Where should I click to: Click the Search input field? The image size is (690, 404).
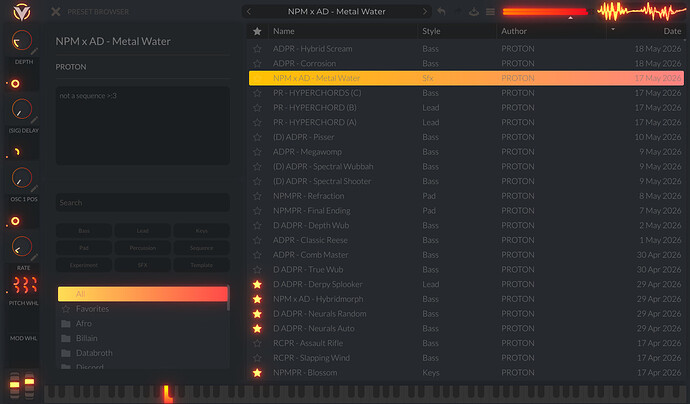143,203
